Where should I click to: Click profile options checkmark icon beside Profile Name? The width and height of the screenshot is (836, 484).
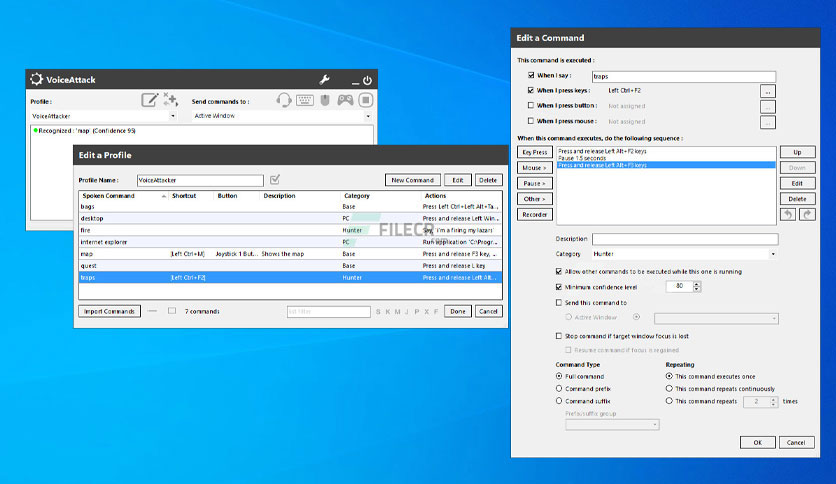[275, 180]
